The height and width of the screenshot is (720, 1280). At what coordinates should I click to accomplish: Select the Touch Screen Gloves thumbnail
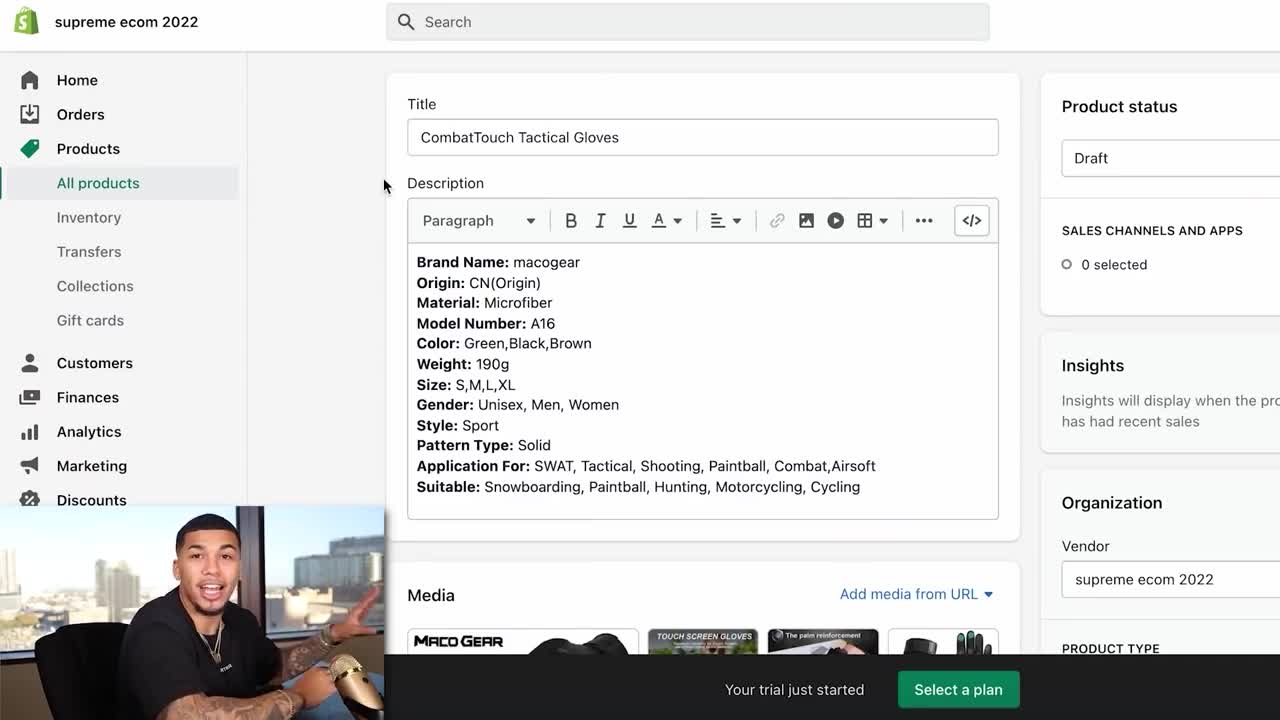point(703,641)
